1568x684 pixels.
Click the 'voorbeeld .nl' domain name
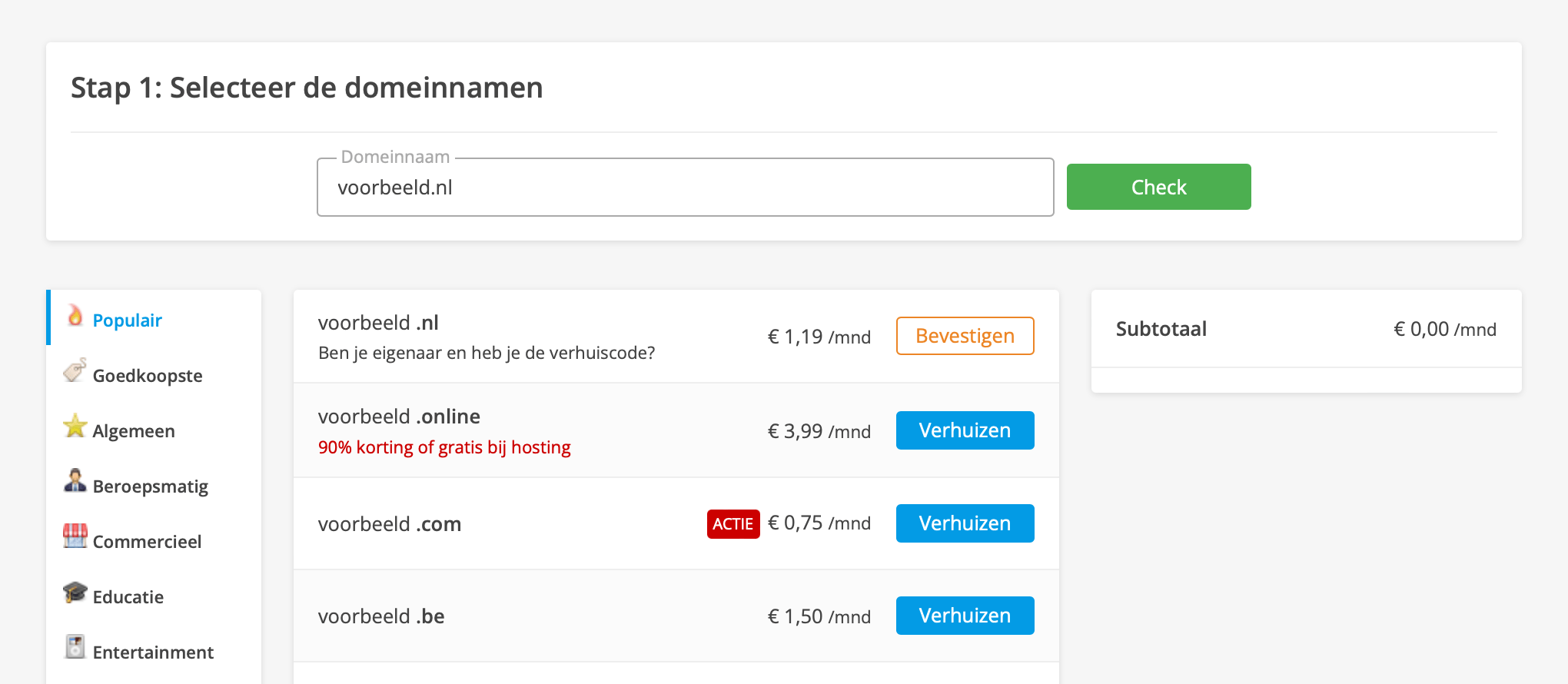pyautogui.click(x=378, y=323)
